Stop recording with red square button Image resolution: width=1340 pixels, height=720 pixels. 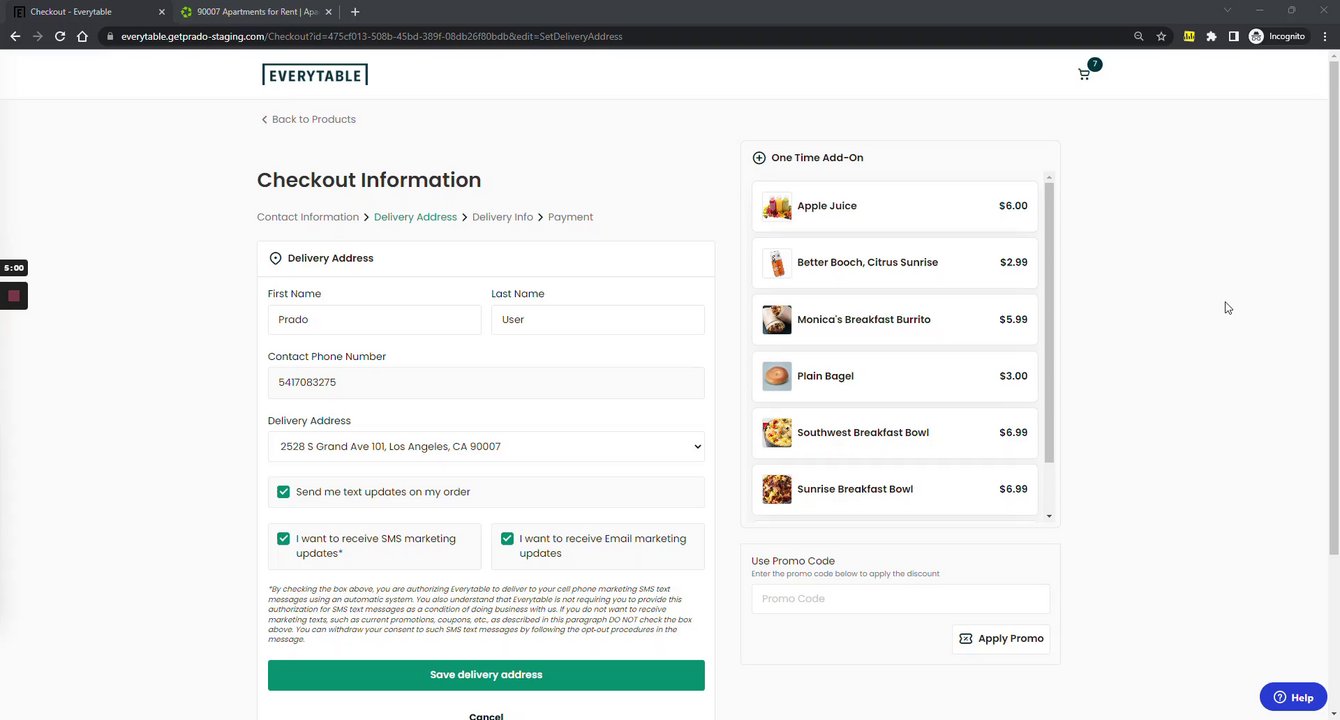coord(14,296)
